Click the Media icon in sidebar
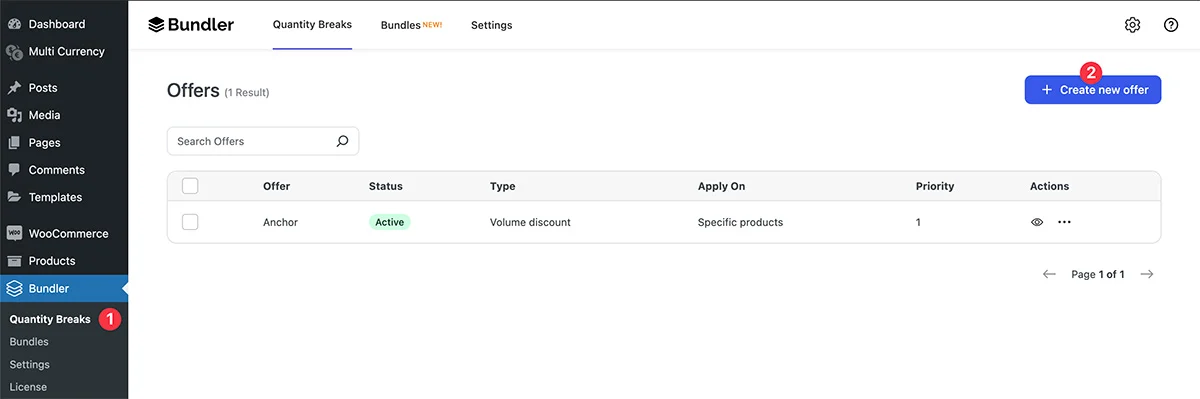 click(x=14, y=115)
